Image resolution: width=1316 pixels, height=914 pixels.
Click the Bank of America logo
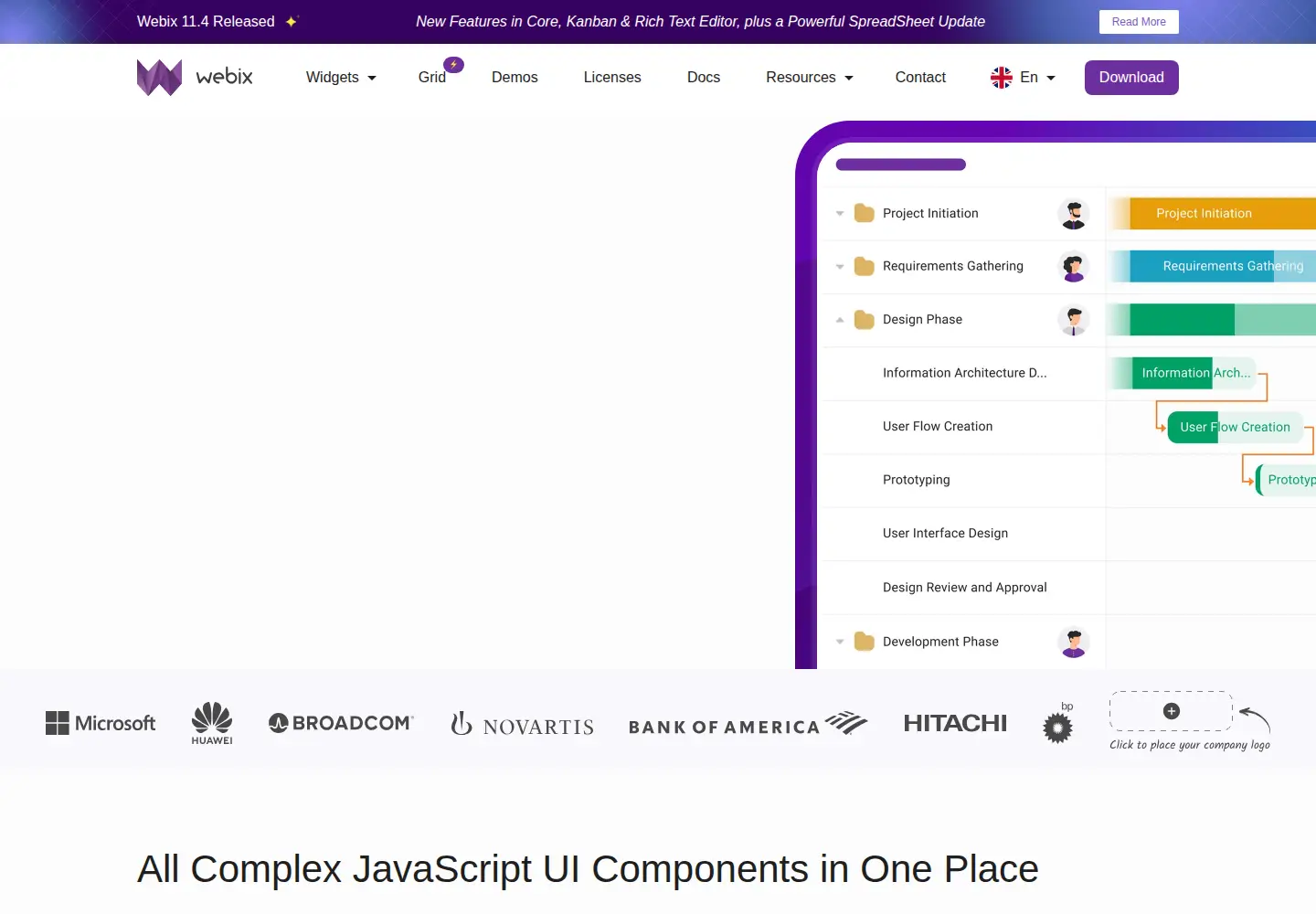pyautogui.click(x=748, y=724)
